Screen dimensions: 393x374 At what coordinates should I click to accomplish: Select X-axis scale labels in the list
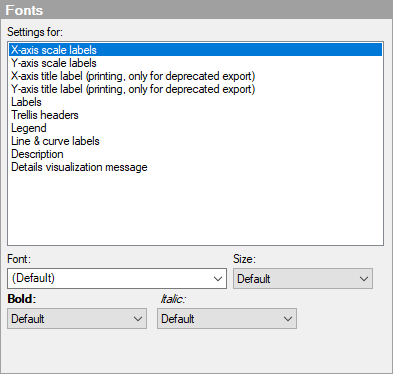[x=195, y=50]
